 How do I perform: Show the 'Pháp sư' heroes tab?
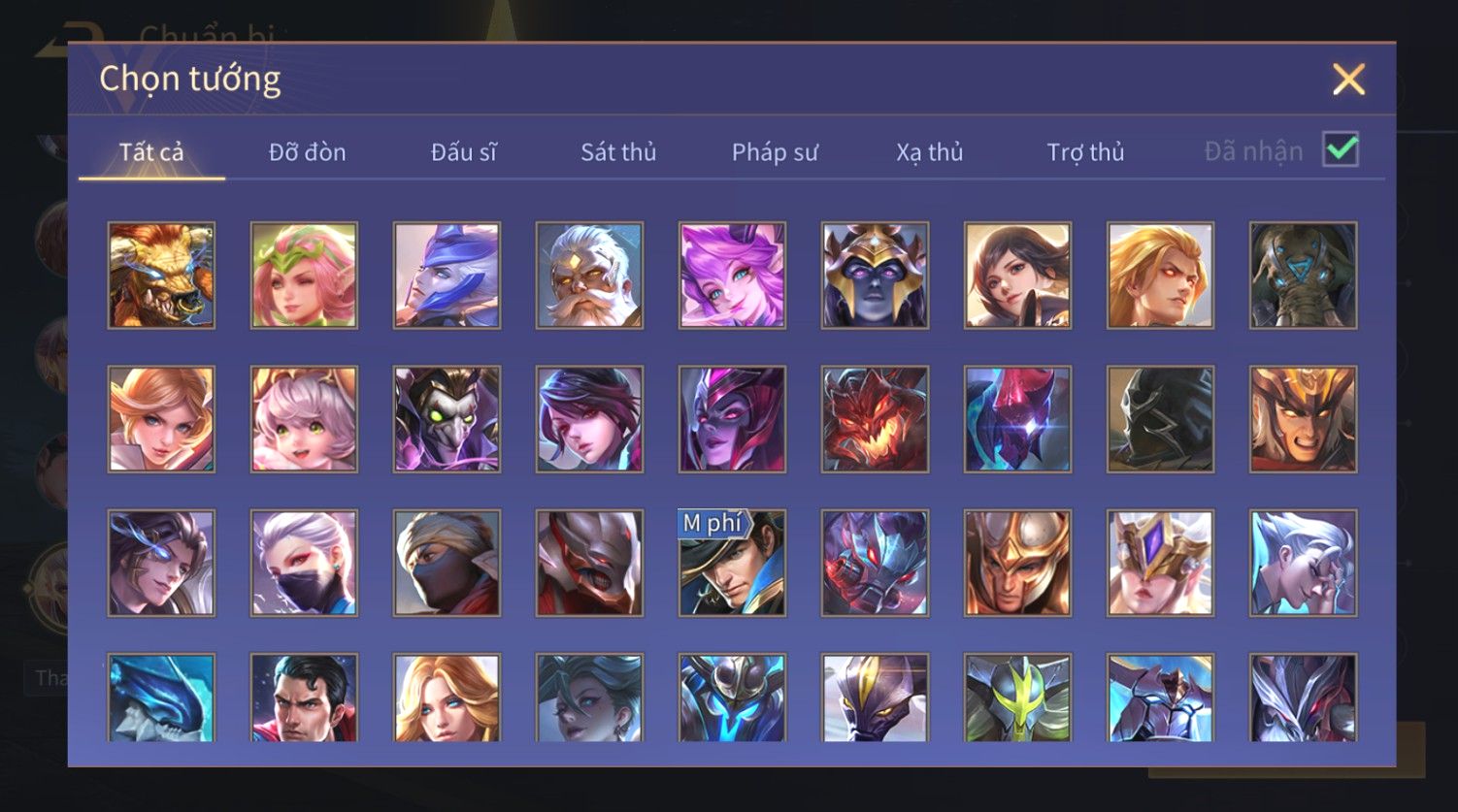[x=775, y=152]
